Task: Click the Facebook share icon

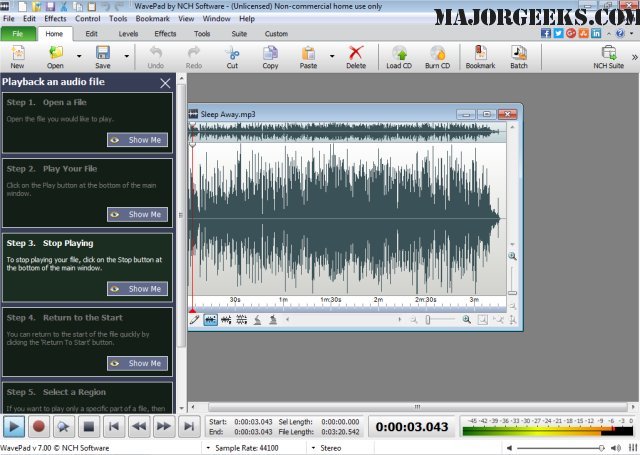Action: click(x=546, y=33)
